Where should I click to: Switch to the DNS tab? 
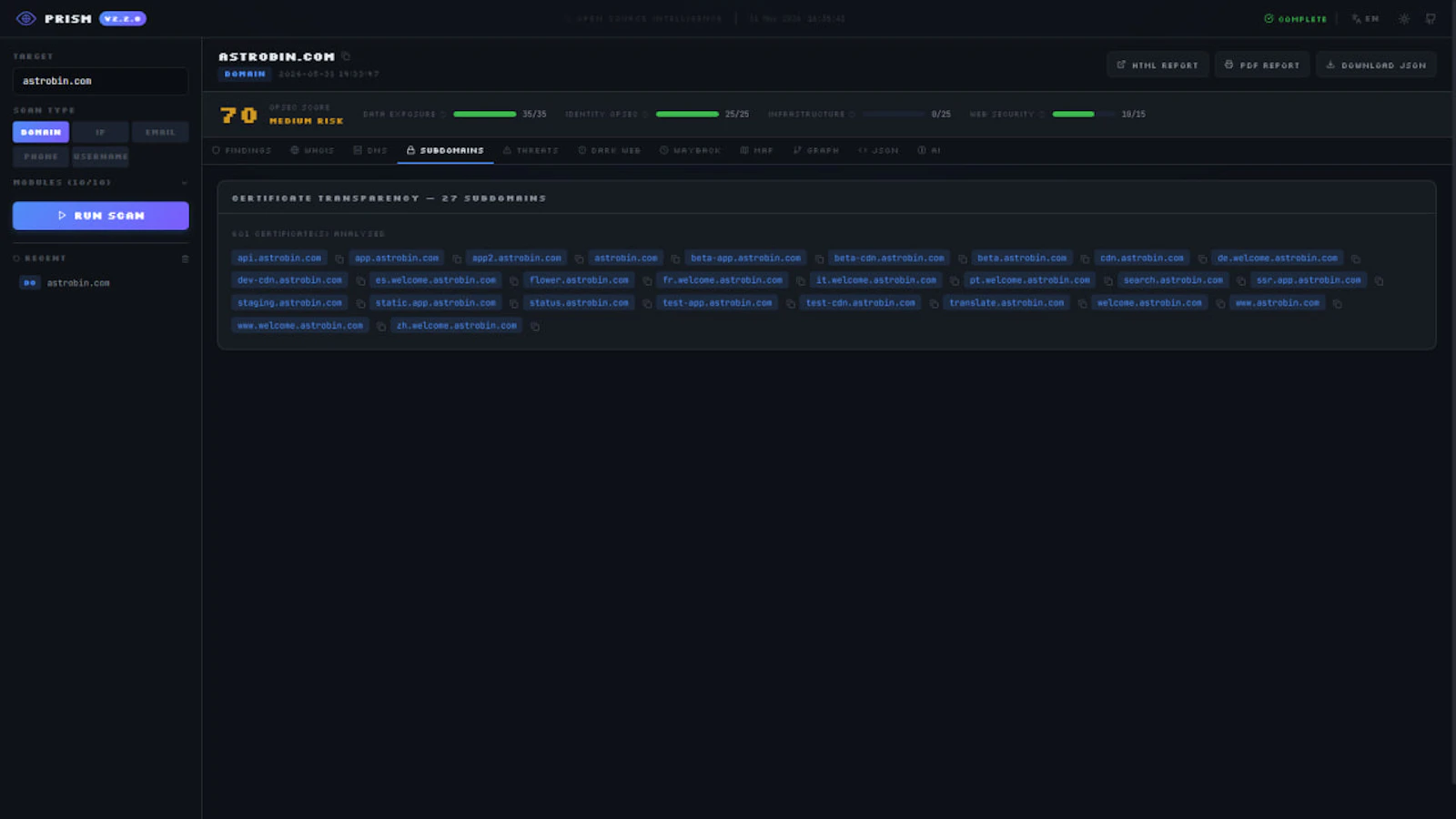pos(370,150)
